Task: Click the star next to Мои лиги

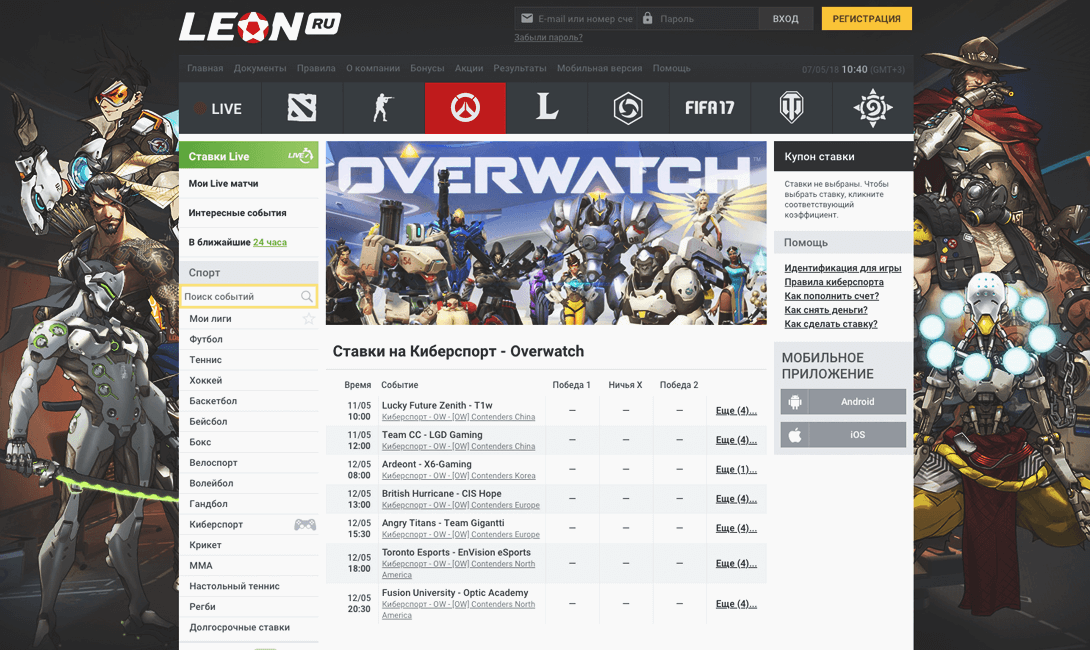Action: [309, 318]
